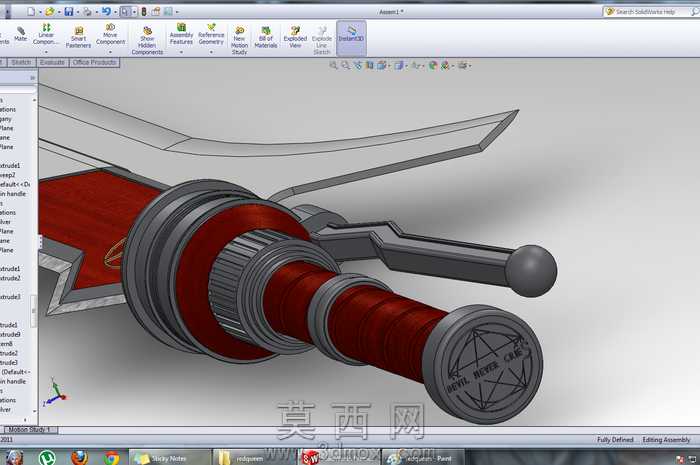Open Firefox from the taskbar

coord(79,458)
